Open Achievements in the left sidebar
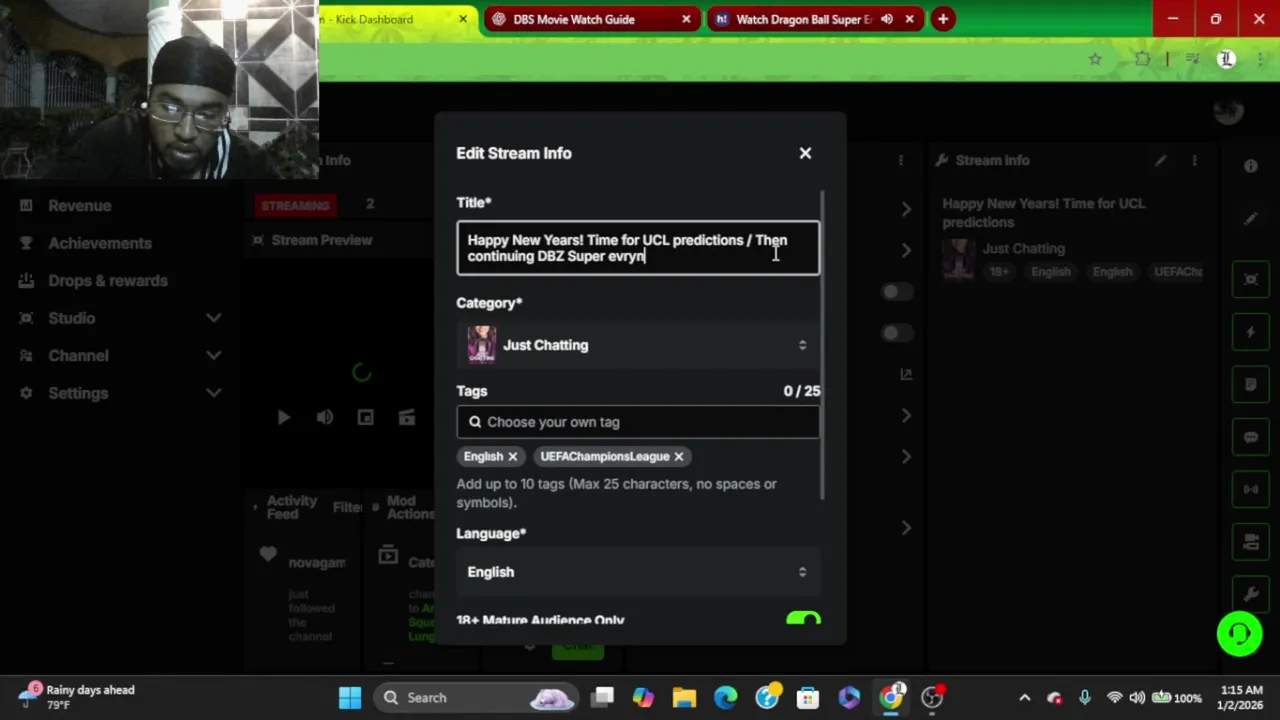This screenshot has width=1280, height=720. click(x=99, y=243)
